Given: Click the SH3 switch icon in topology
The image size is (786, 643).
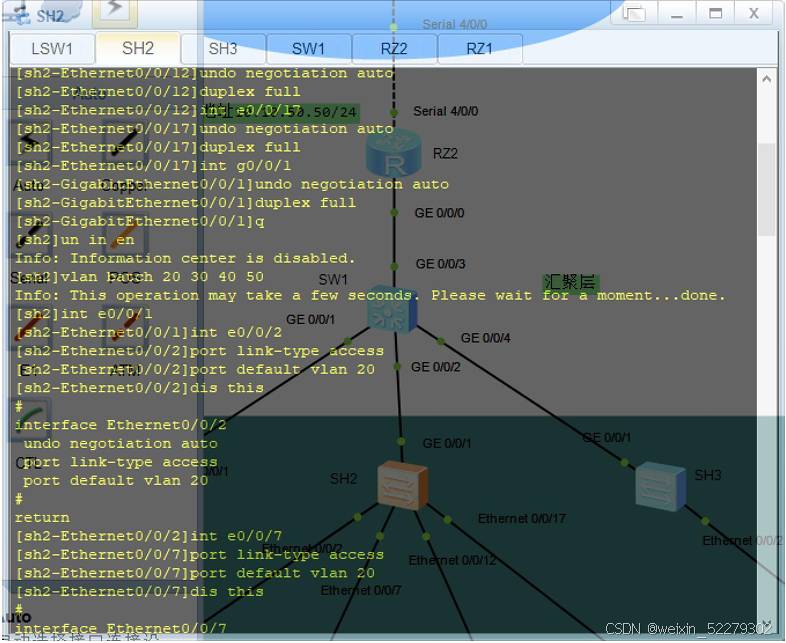Looking at the screenshot, I should pos(661,486).
